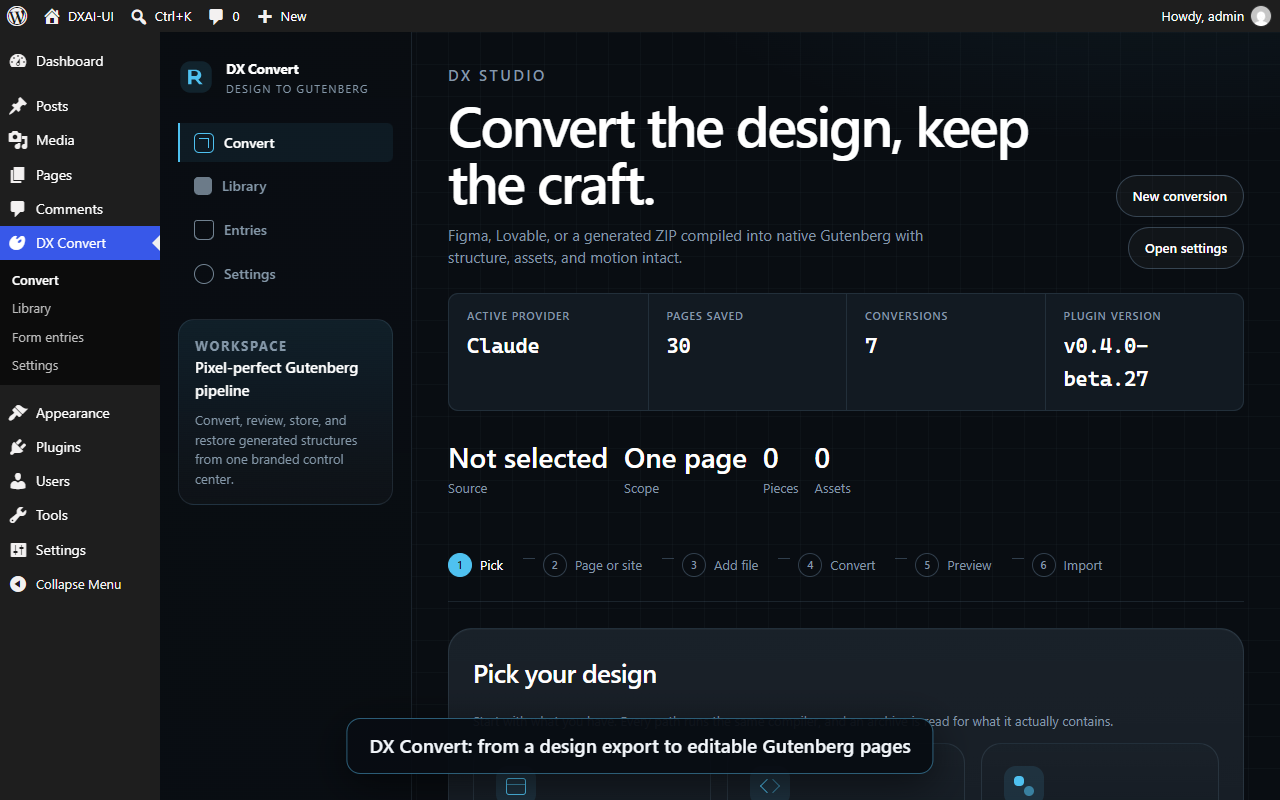The image size is (1280, 800).
Task: Select step 4 Convert
Action: pyautogui.click(x=837, y=565)
